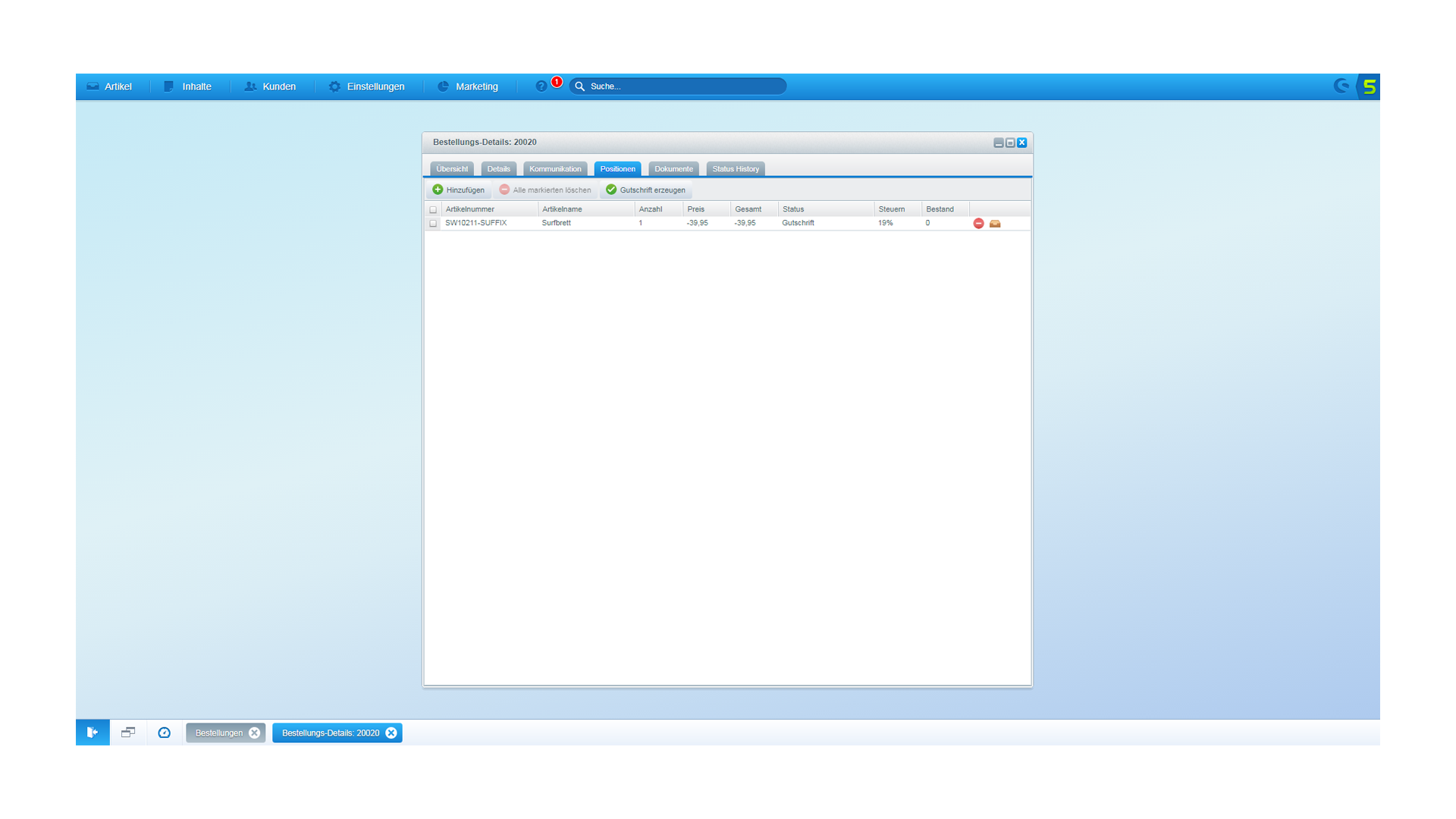
Task: Click the logout icon in bottom taskbar
Action: pyautogui.click(x=93, y=733)
